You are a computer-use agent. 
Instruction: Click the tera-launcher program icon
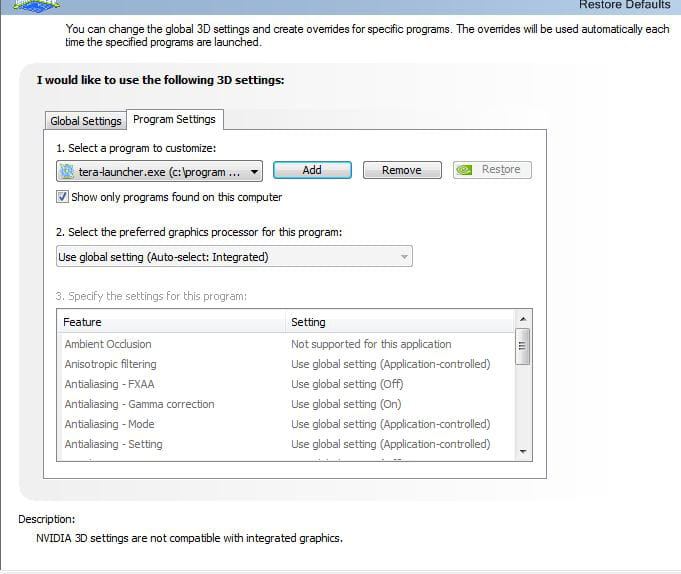(67, 172)
